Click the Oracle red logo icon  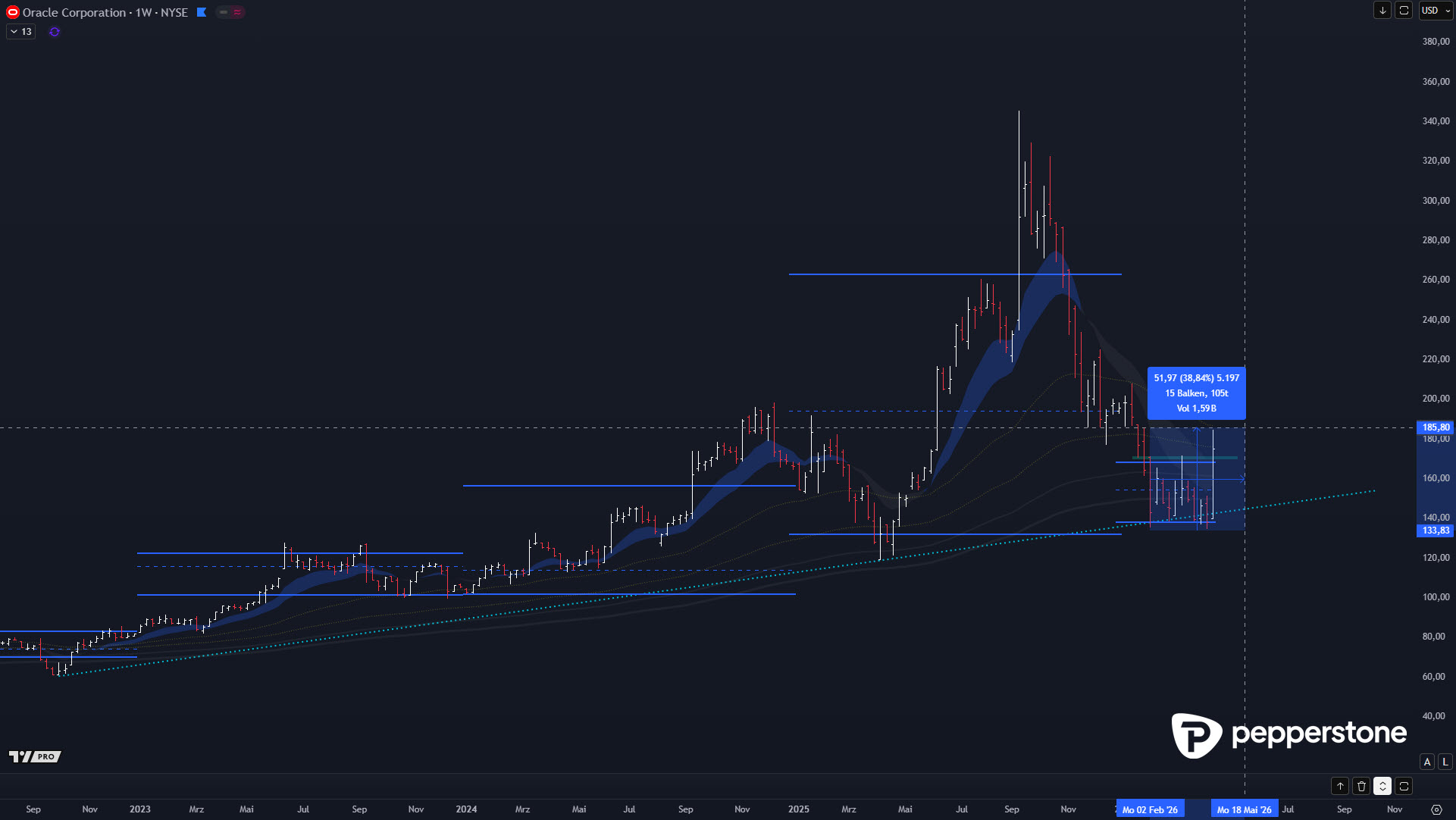click(x=12, y=12)
